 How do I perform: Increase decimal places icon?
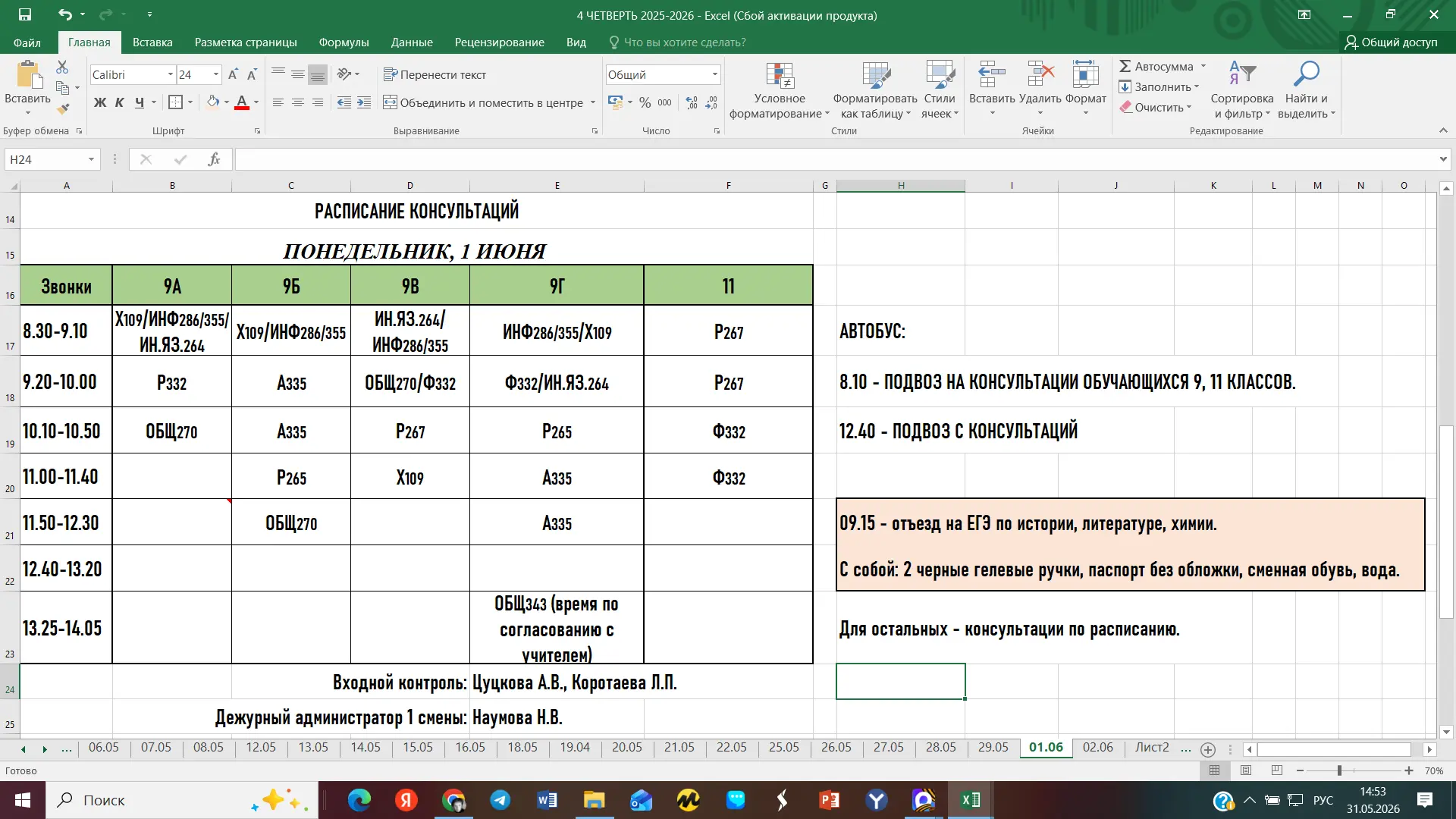(x=692, y=102)
